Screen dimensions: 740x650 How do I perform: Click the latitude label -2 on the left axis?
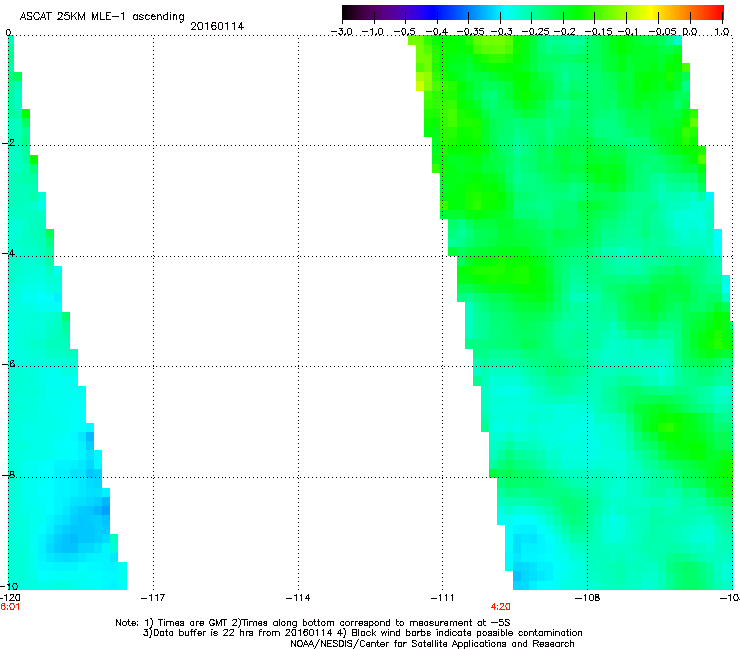pyautogui.click(x=8, y=143)
